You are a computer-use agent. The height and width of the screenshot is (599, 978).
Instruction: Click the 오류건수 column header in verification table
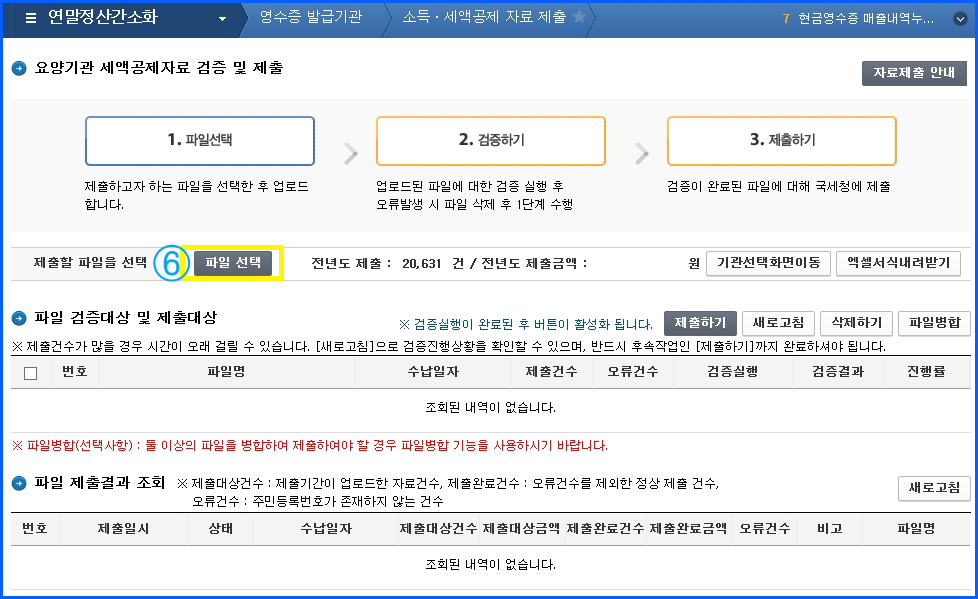point(632,372)
